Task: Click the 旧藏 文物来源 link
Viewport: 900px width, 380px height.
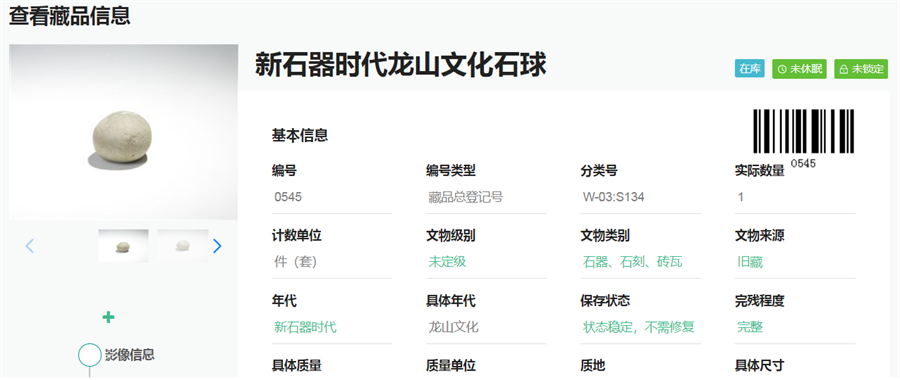Action: coord(750,262)
